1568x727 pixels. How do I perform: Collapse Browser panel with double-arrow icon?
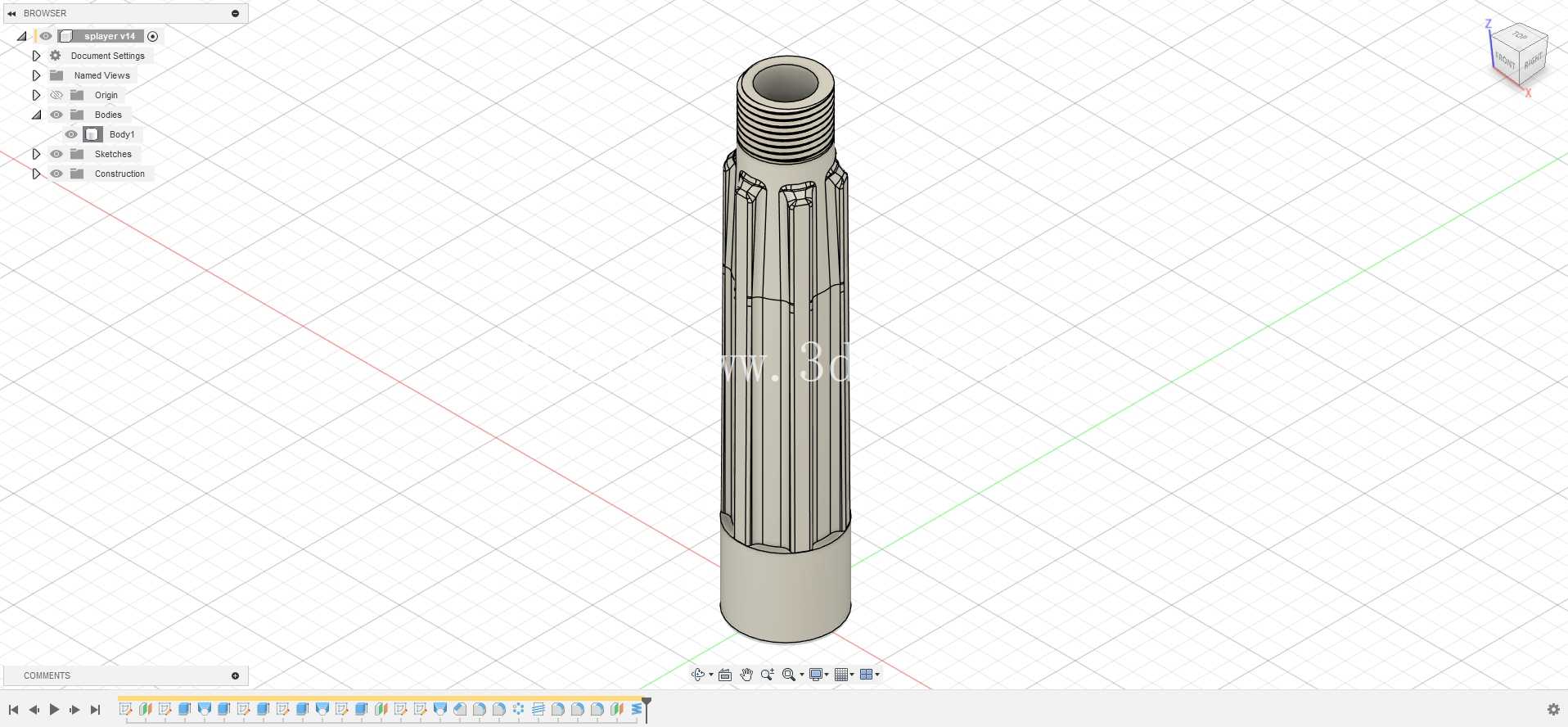pyautogui.click(x=11, y=13)
